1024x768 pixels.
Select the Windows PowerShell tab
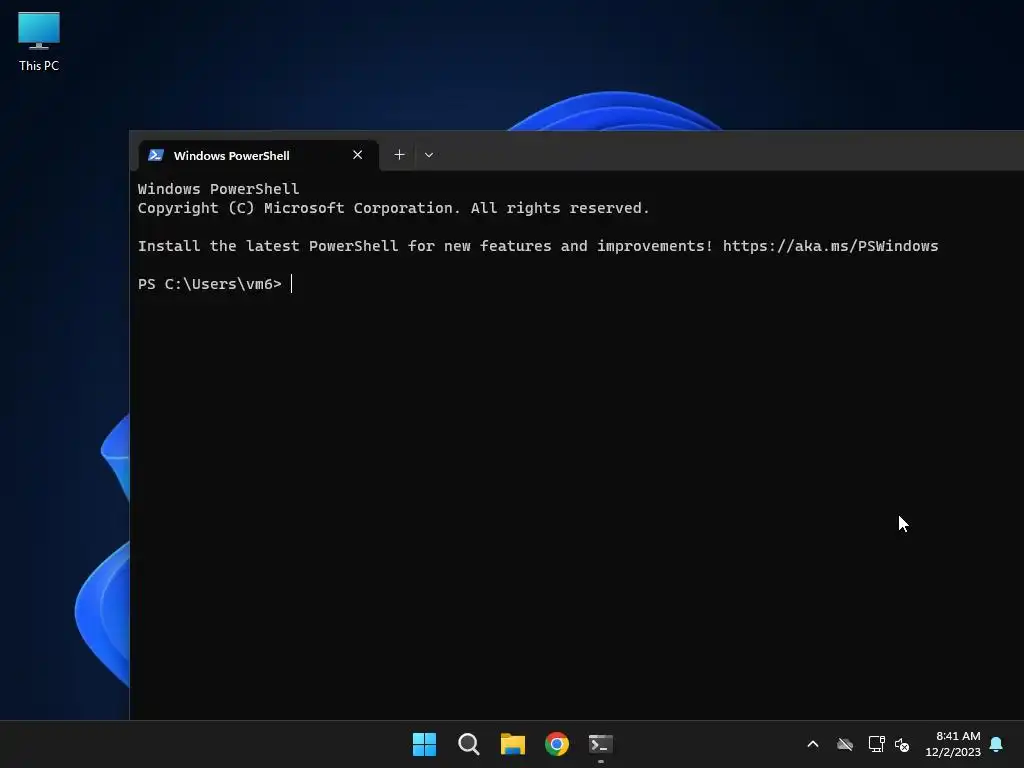(259, 155)
